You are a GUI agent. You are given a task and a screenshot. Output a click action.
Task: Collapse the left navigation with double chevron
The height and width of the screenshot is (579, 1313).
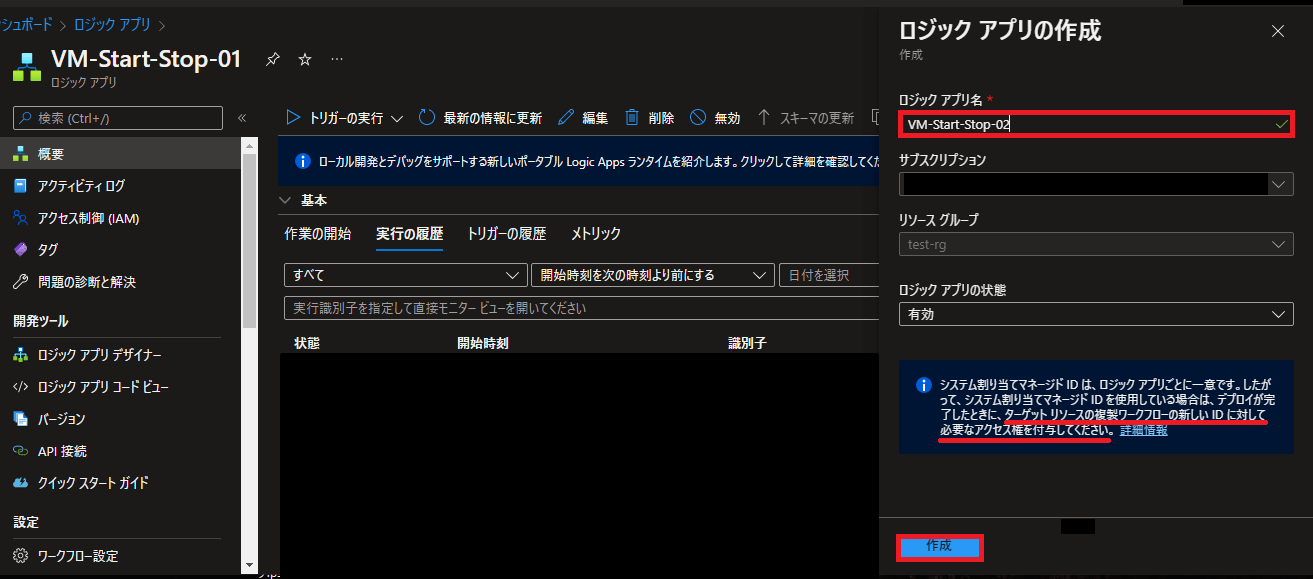242,118
